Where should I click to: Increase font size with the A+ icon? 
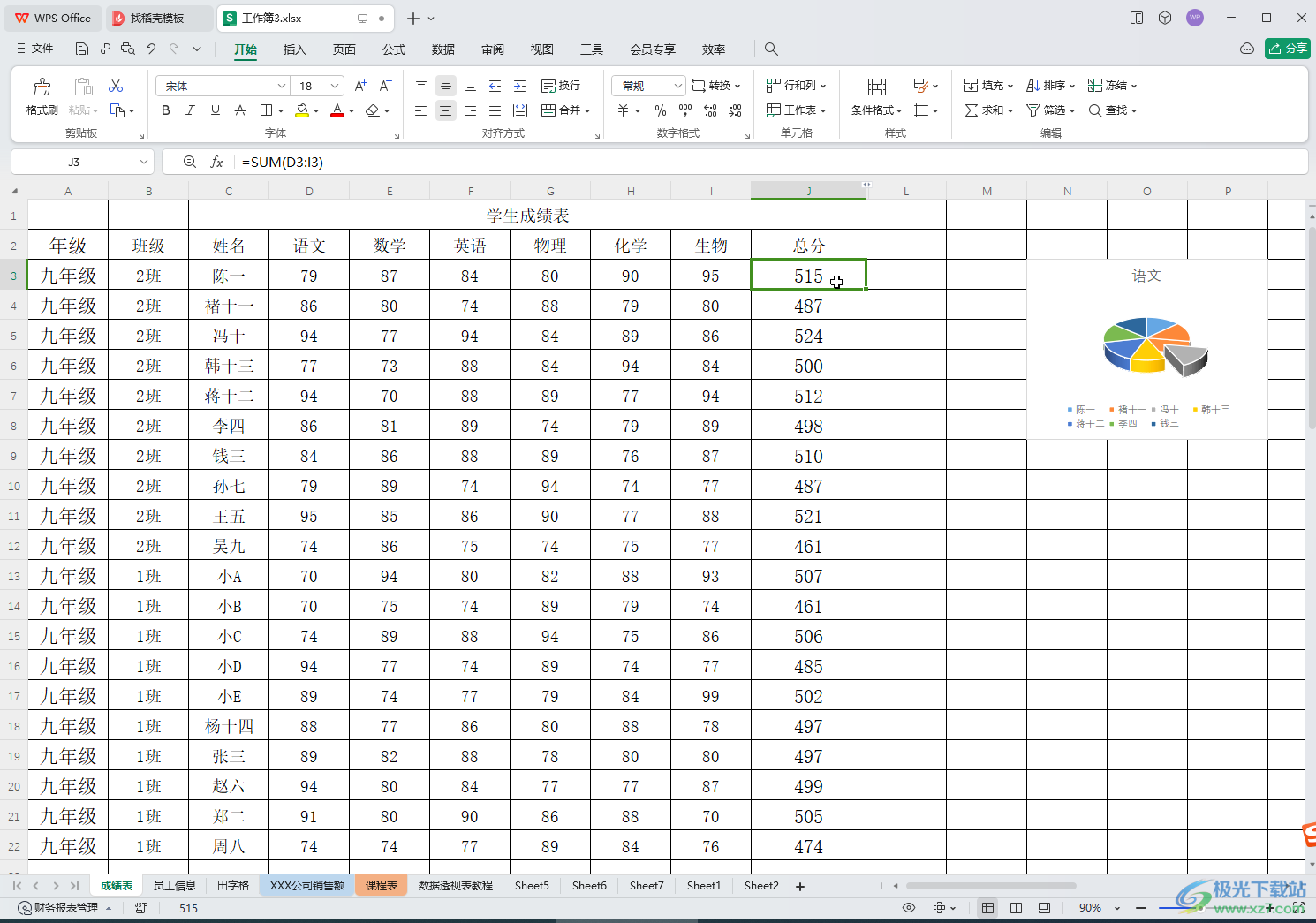pos(360,86)
